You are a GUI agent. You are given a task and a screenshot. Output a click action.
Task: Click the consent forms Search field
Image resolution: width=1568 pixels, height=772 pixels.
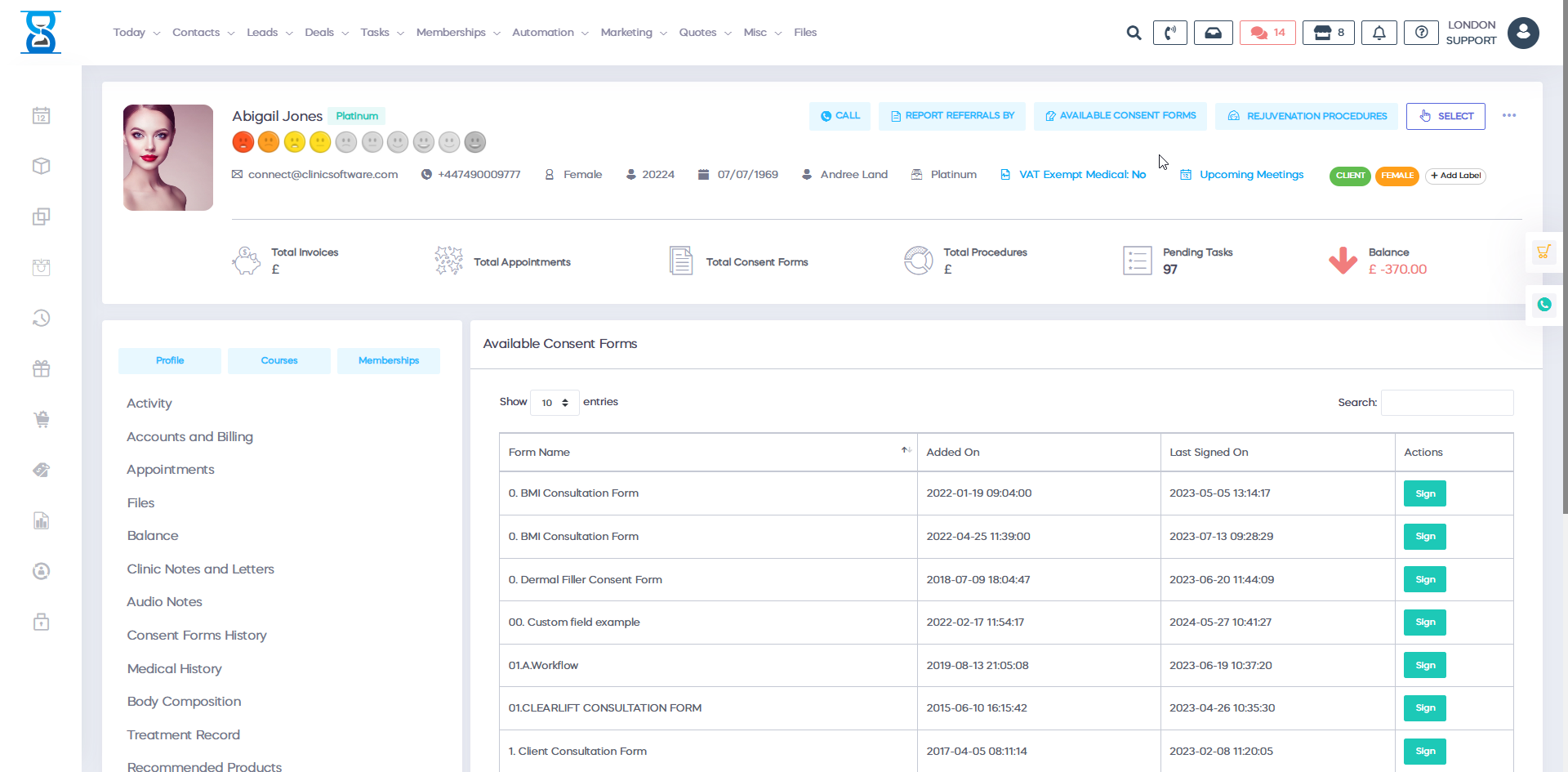(x=1446, y=403)
